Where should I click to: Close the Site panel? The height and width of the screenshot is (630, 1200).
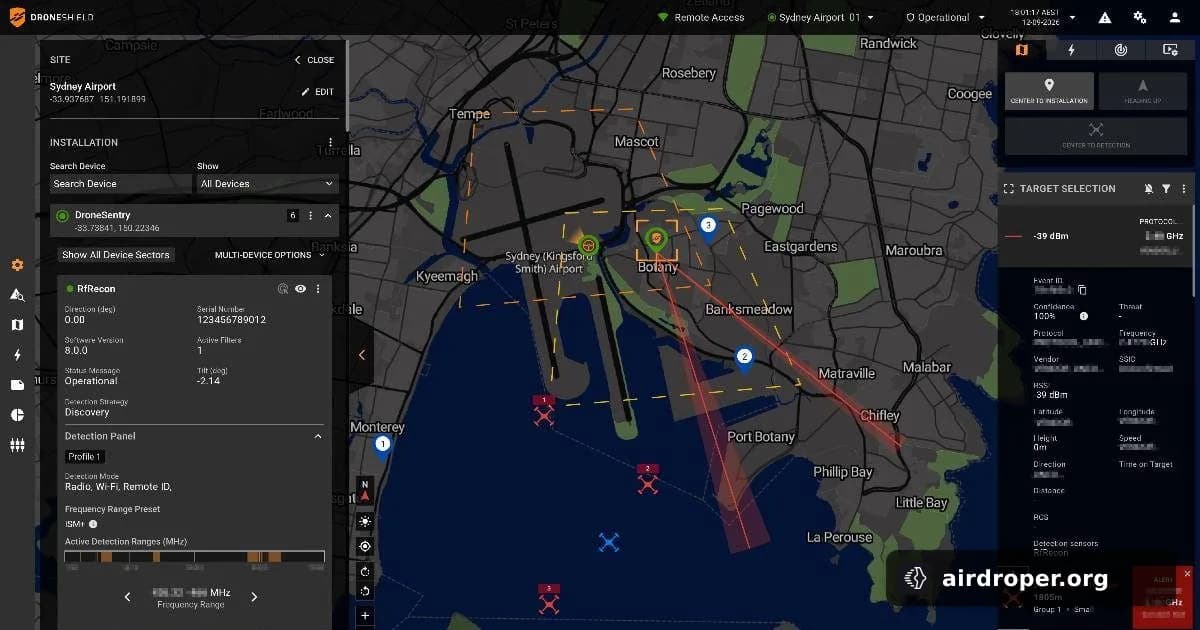click(314, 60)
